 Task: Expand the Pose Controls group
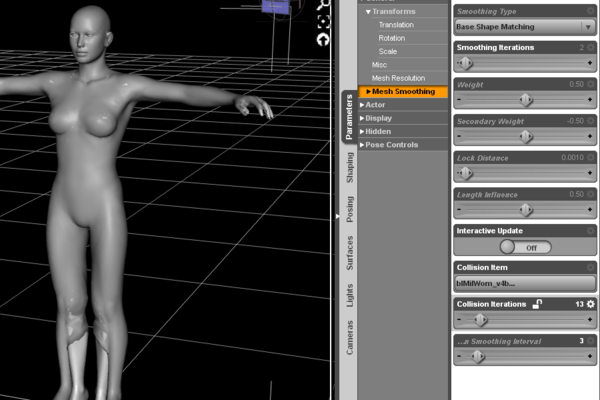362,145
